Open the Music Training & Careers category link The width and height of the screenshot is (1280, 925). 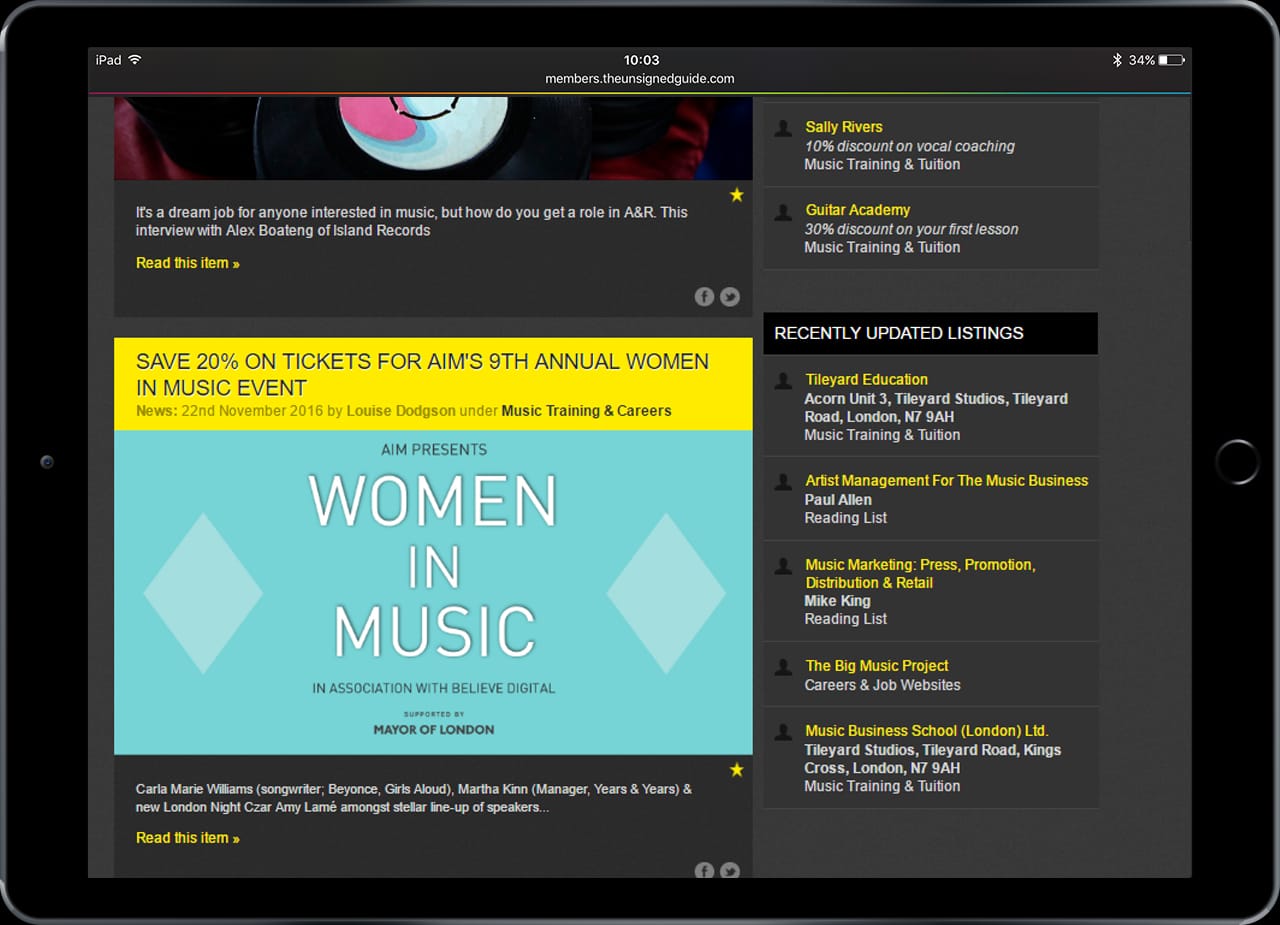[586, 411]
